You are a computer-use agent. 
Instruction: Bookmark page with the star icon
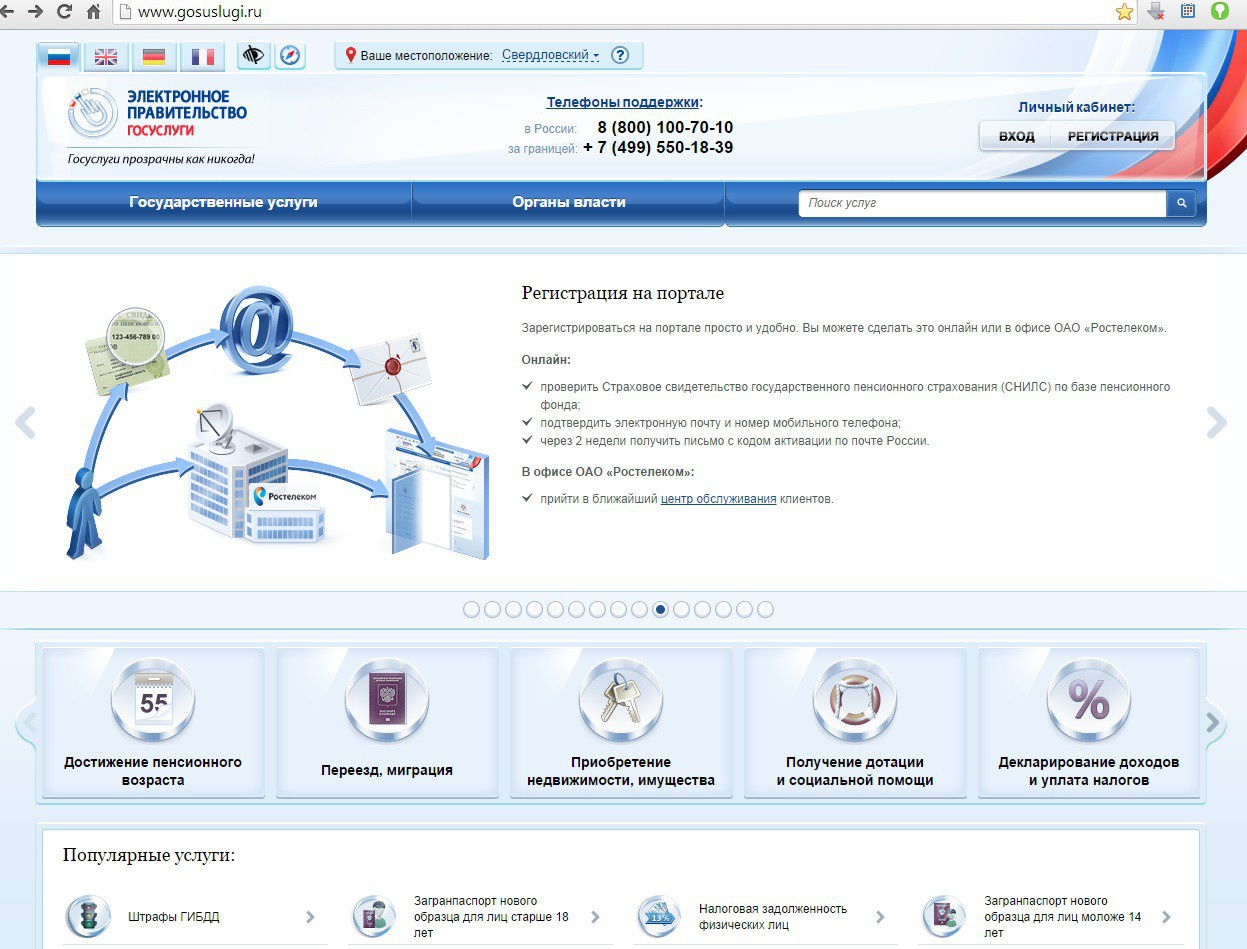click(x=1124, y=12)
